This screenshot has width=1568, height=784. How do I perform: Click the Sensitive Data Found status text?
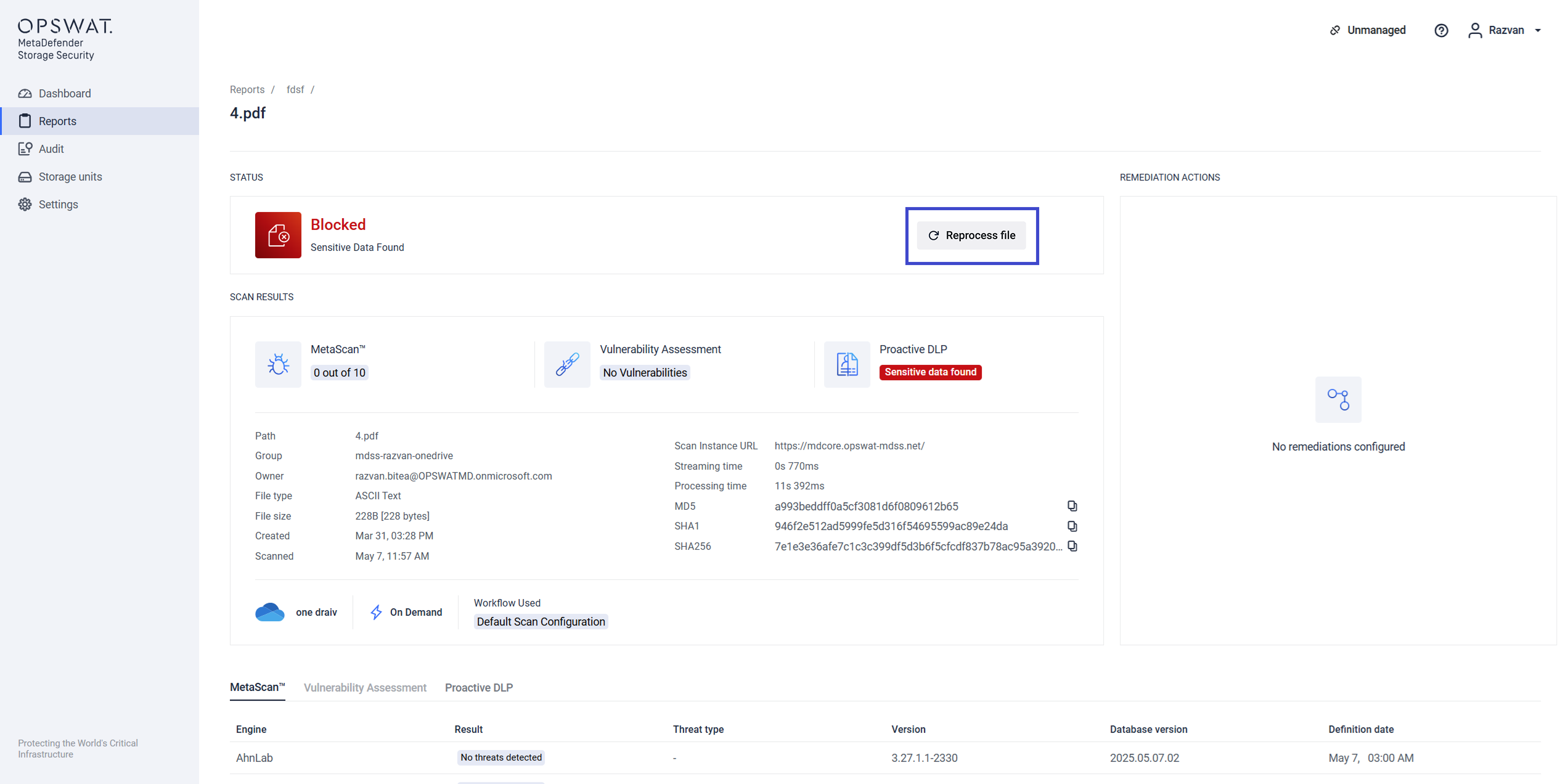357,247
